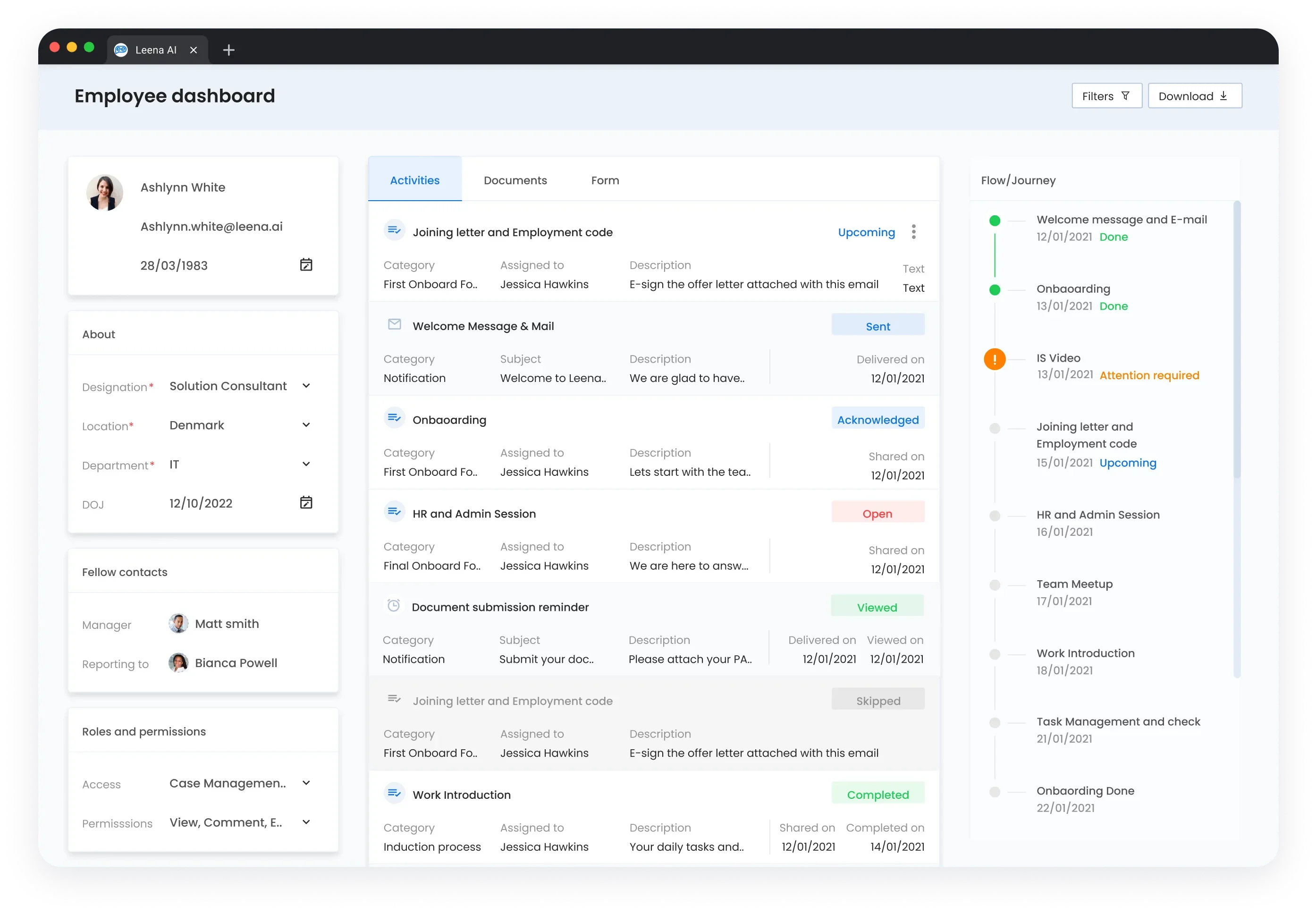Click the calendar icon beside DOJ field
The height and width of the screenshot is (914, 1316).
(307, 502)
